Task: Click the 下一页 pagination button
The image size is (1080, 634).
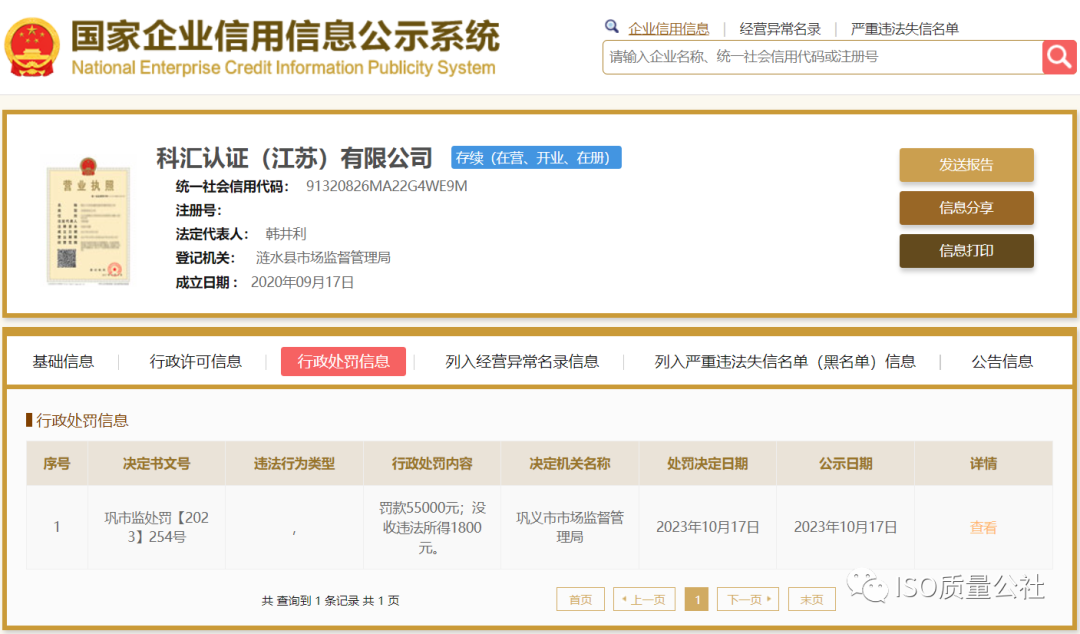Action: (x=748, y=600)
